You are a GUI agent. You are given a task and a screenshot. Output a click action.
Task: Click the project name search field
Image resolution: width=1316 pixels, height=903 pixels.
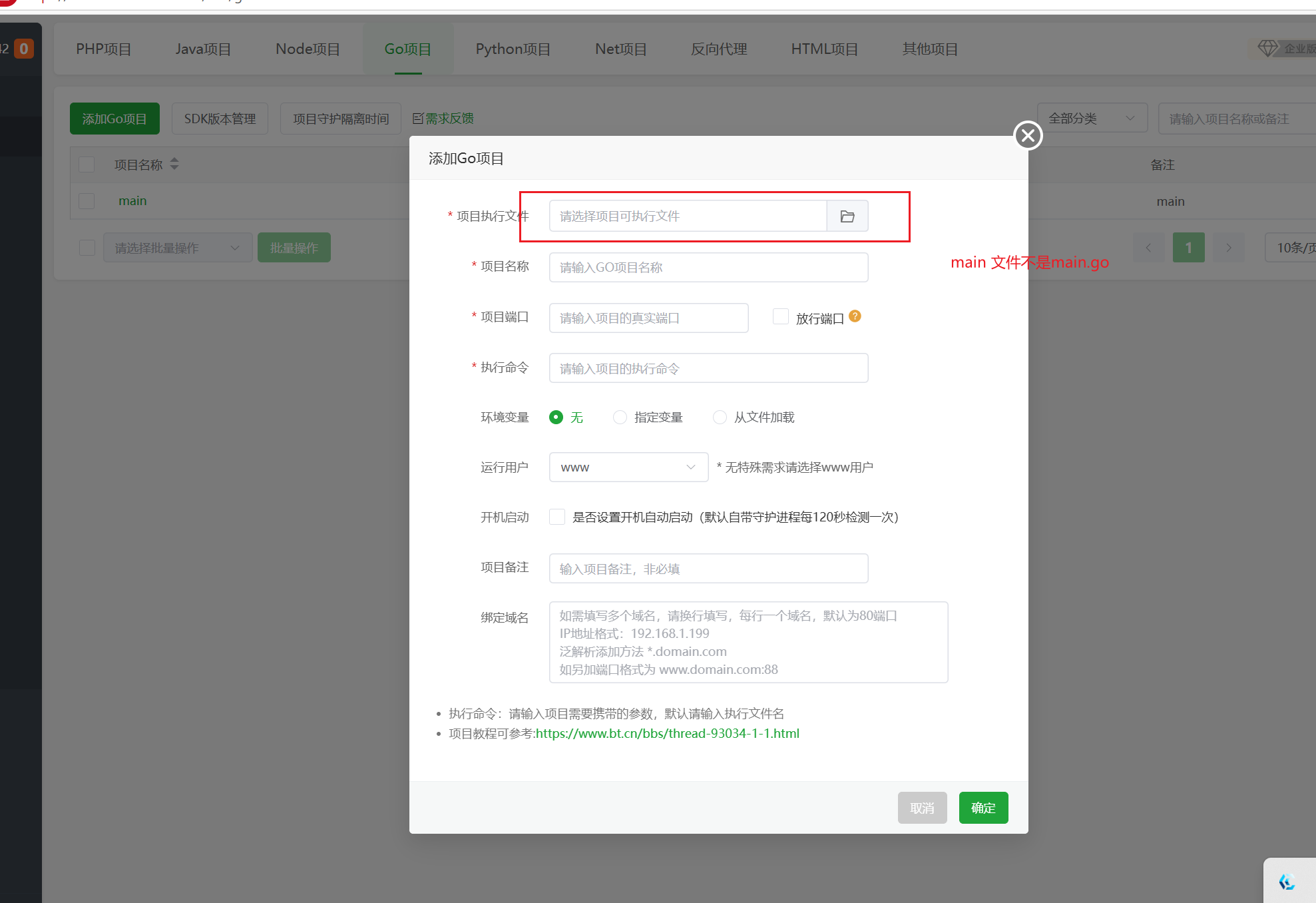1236,119
